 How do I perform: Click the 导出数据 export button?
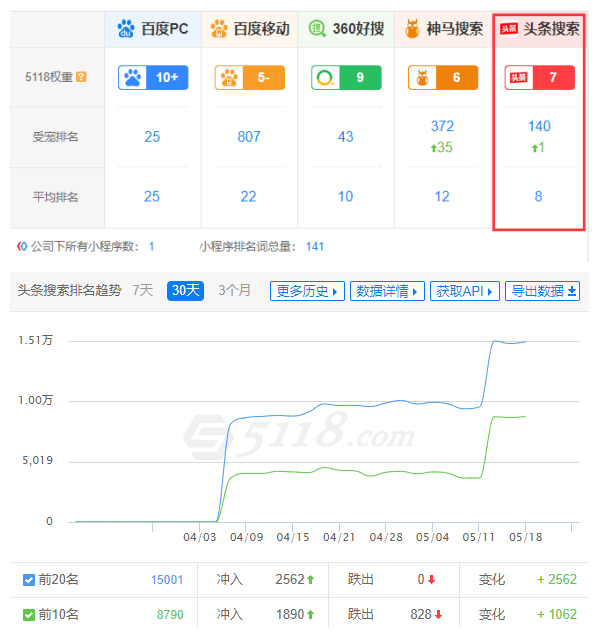[x=543, y=291]
